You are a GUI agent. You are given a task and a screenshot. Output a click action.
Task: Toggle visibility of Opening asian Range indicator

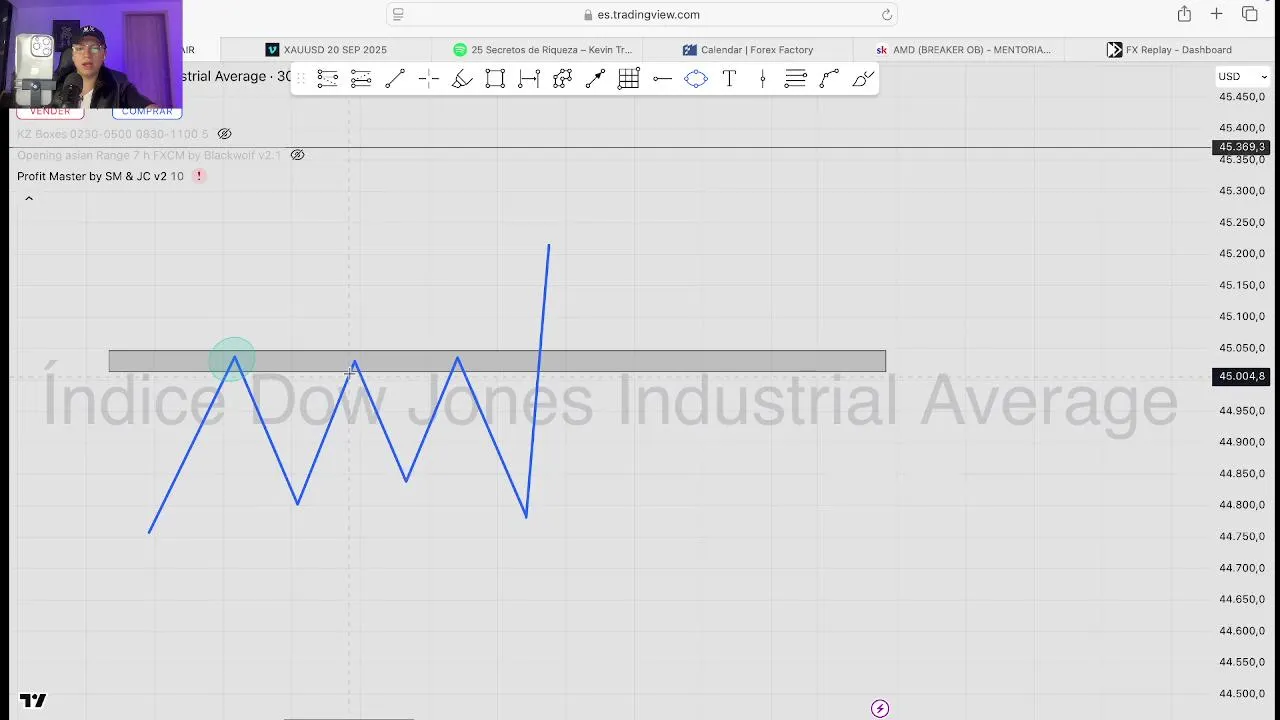(x=297, y=155)
